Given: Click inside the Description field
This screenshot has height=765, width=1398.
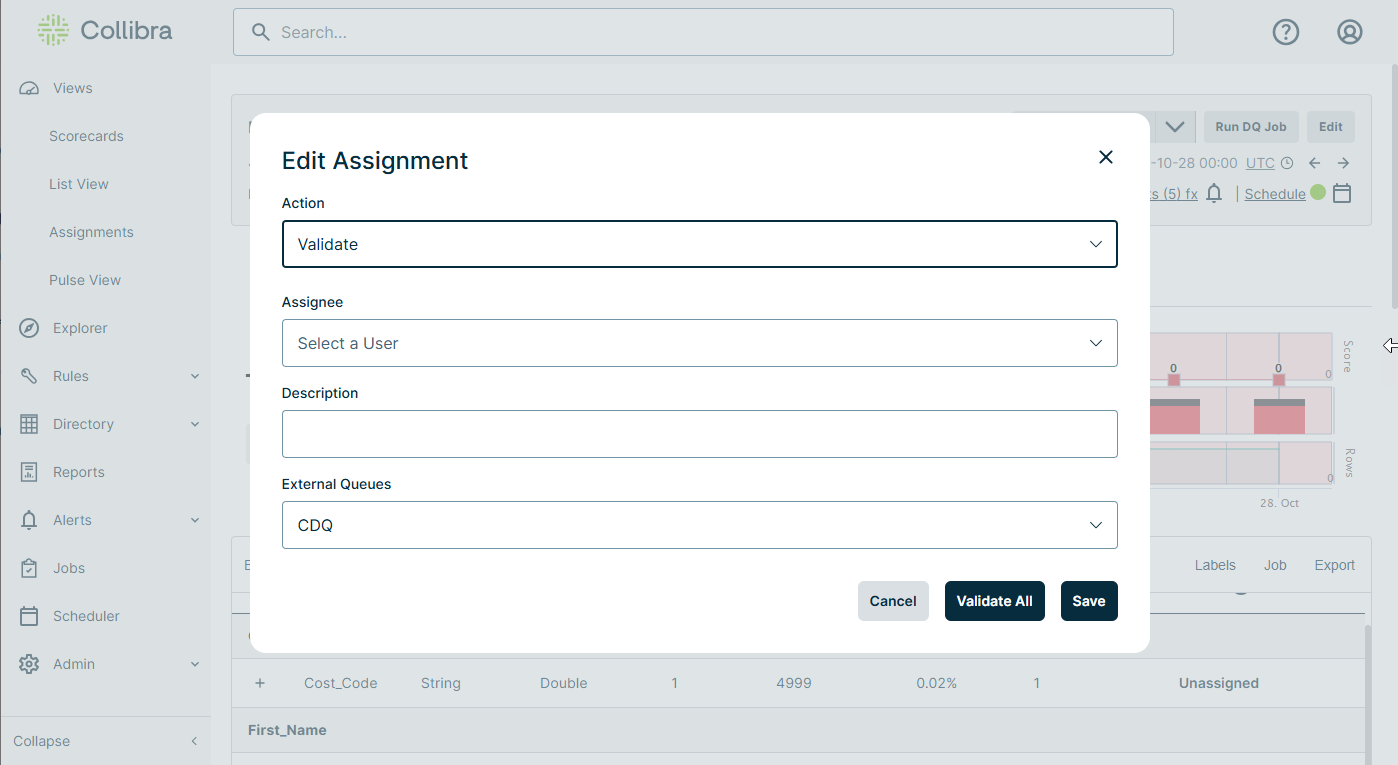Looking at the screenshot, I should coord(699,434).
